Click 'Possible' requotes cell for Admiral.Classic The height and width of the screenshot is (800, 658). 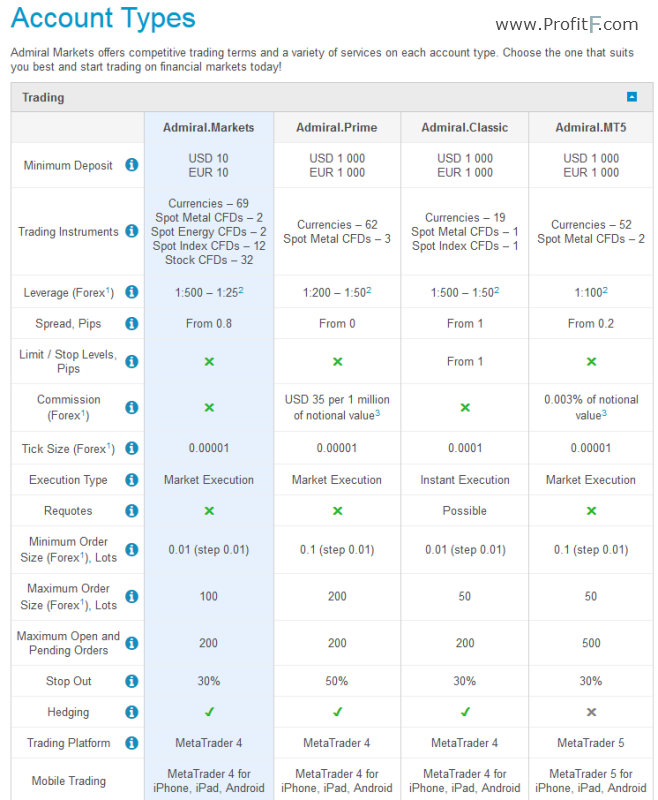pos(465,511)
